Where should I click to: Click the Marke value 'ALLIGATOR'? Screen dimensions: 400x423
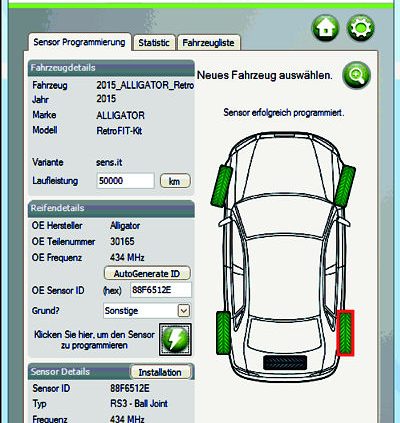tap(120, 116)
